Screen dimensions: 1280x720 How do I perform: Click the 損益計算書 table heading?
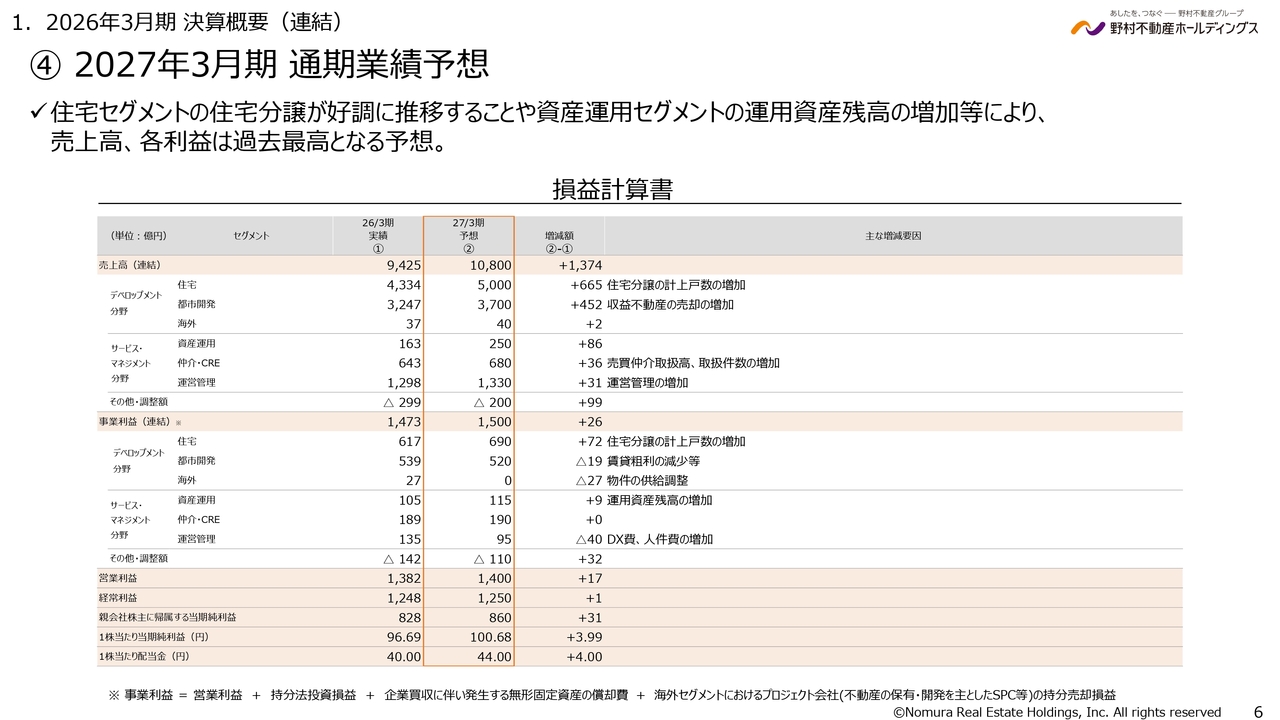click(612, 188)
